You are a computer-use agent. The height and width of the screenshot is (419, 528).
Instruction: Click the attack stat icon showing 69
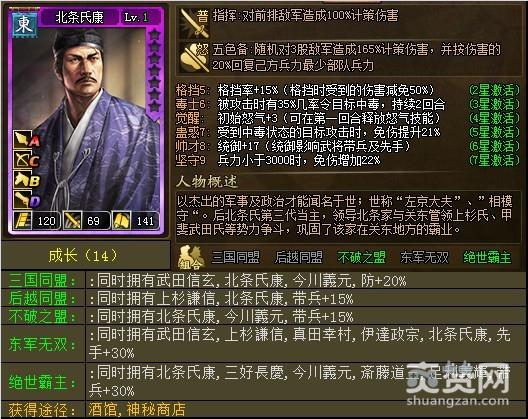coord(72,221)
